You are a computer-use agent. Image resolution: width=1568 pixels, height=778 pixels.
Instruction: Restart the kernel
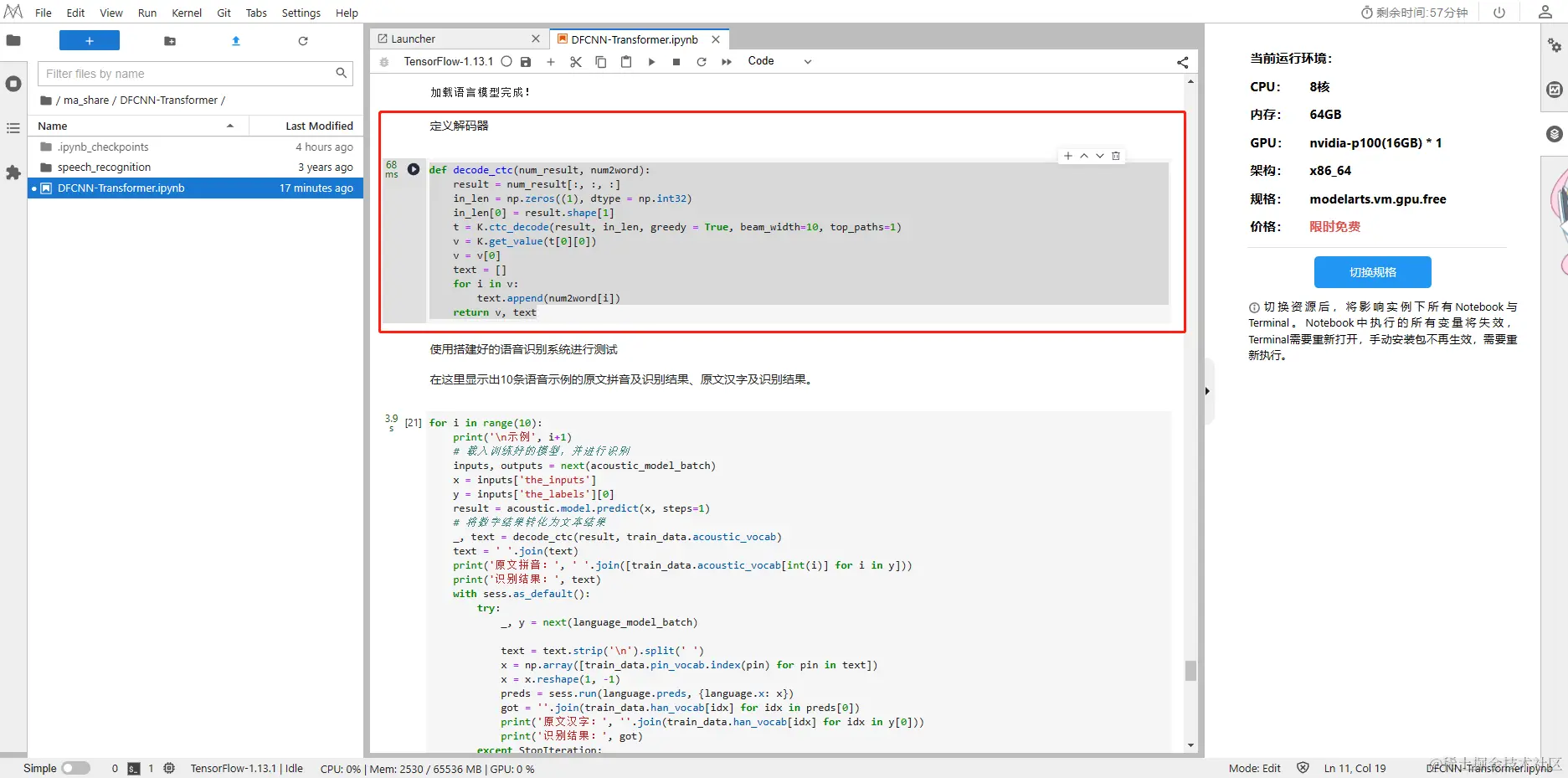pos(702,62)
